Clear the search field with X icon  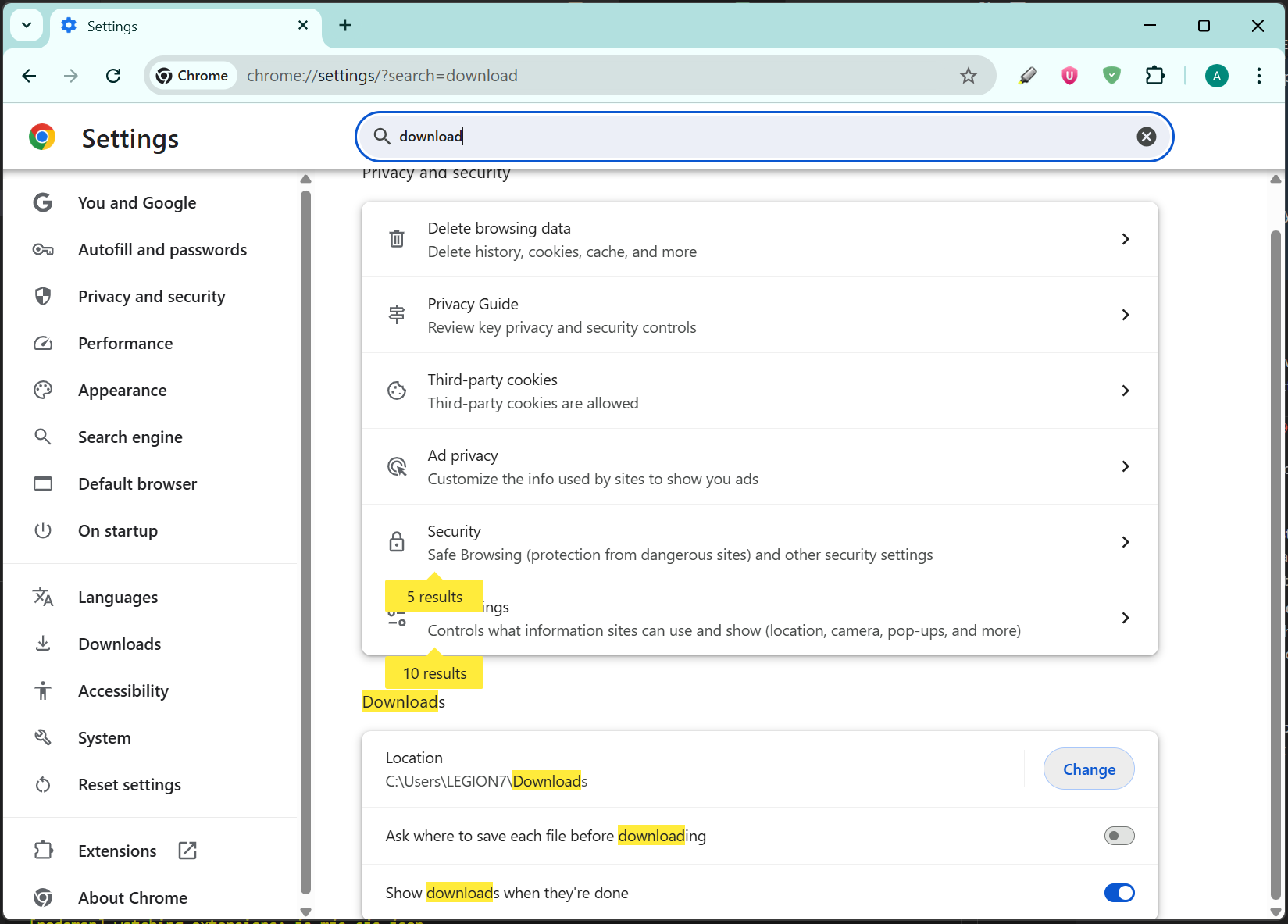(1146, 137)
